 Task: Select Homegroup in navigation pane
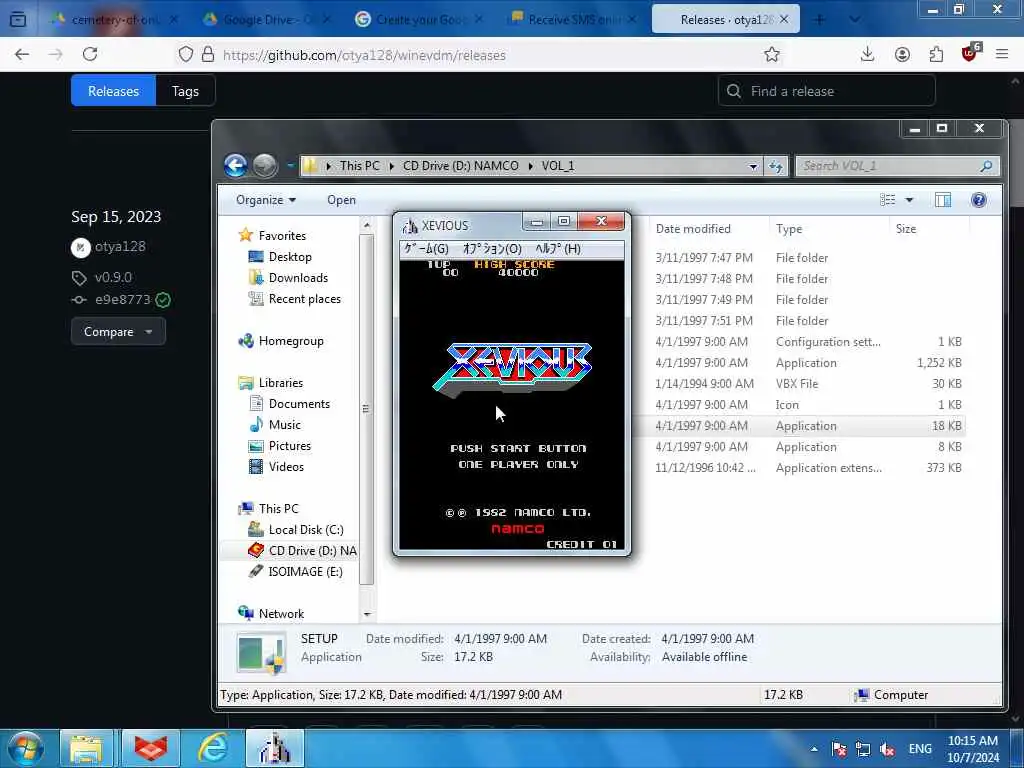click(291, 341)
